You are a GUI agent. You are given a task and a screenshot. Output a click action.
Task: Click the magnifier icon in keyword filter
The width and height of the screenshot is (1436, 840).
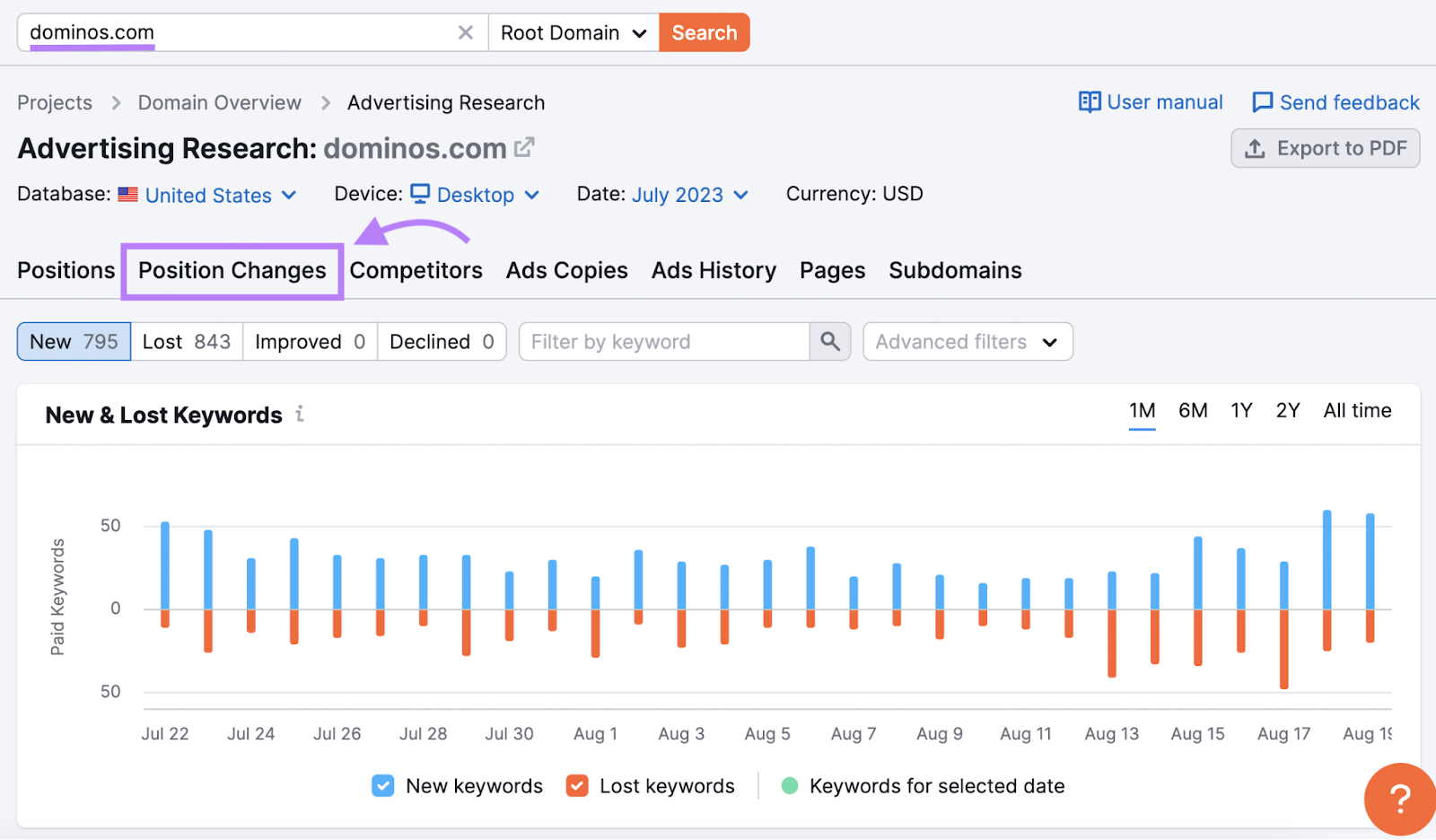(x=828, y=341)
